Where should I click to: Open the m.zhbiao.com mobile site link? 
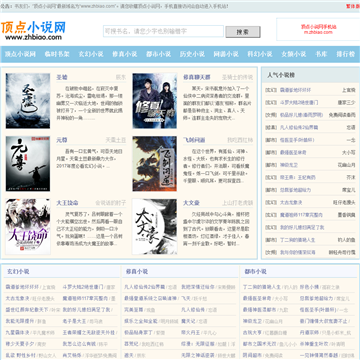(318, 32)
